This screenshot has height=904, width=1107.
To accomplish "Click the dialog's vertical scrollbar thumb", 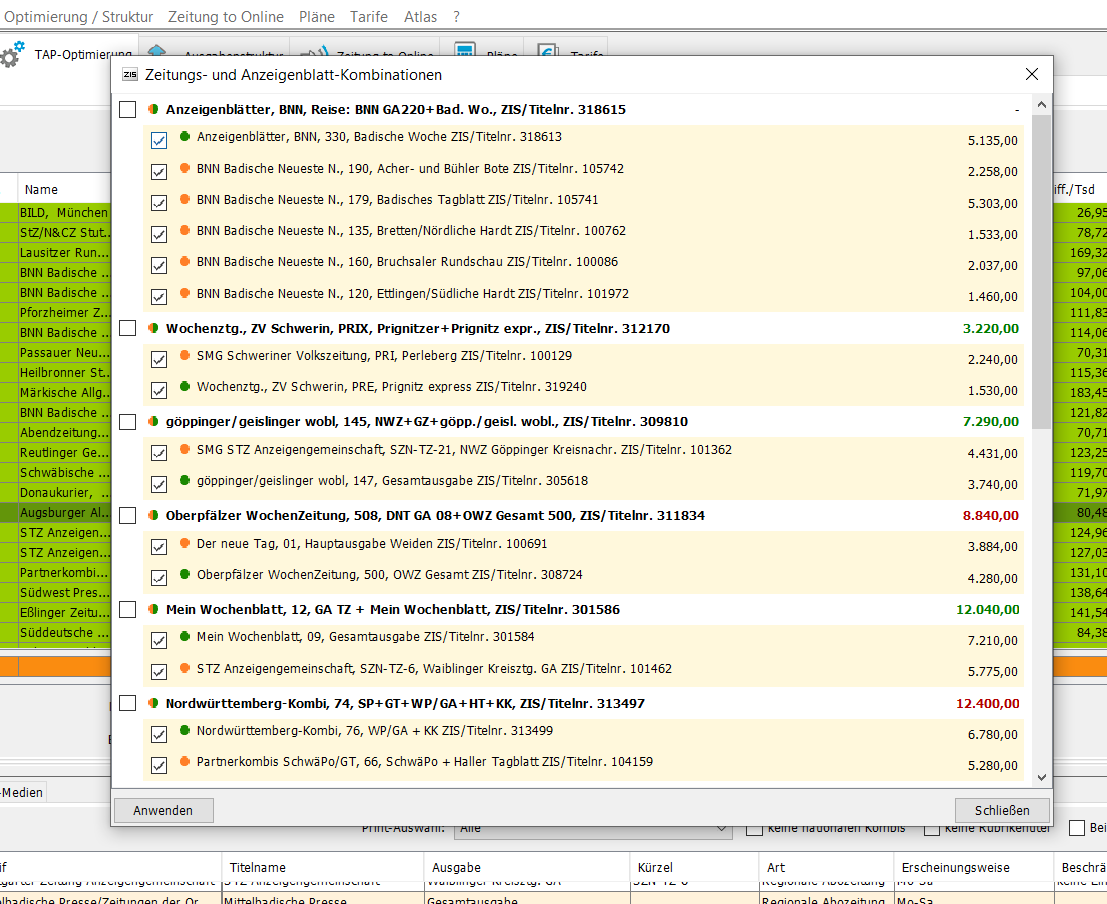I will pos(1041,270).
